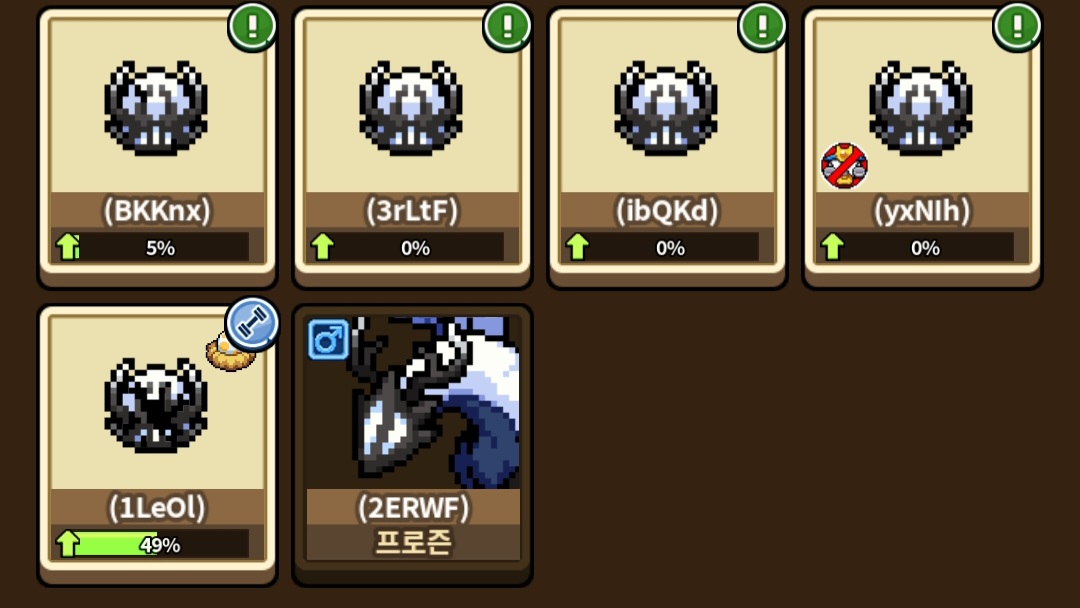Click the green alert badge on ibQKd card

[x=762, y=26]
